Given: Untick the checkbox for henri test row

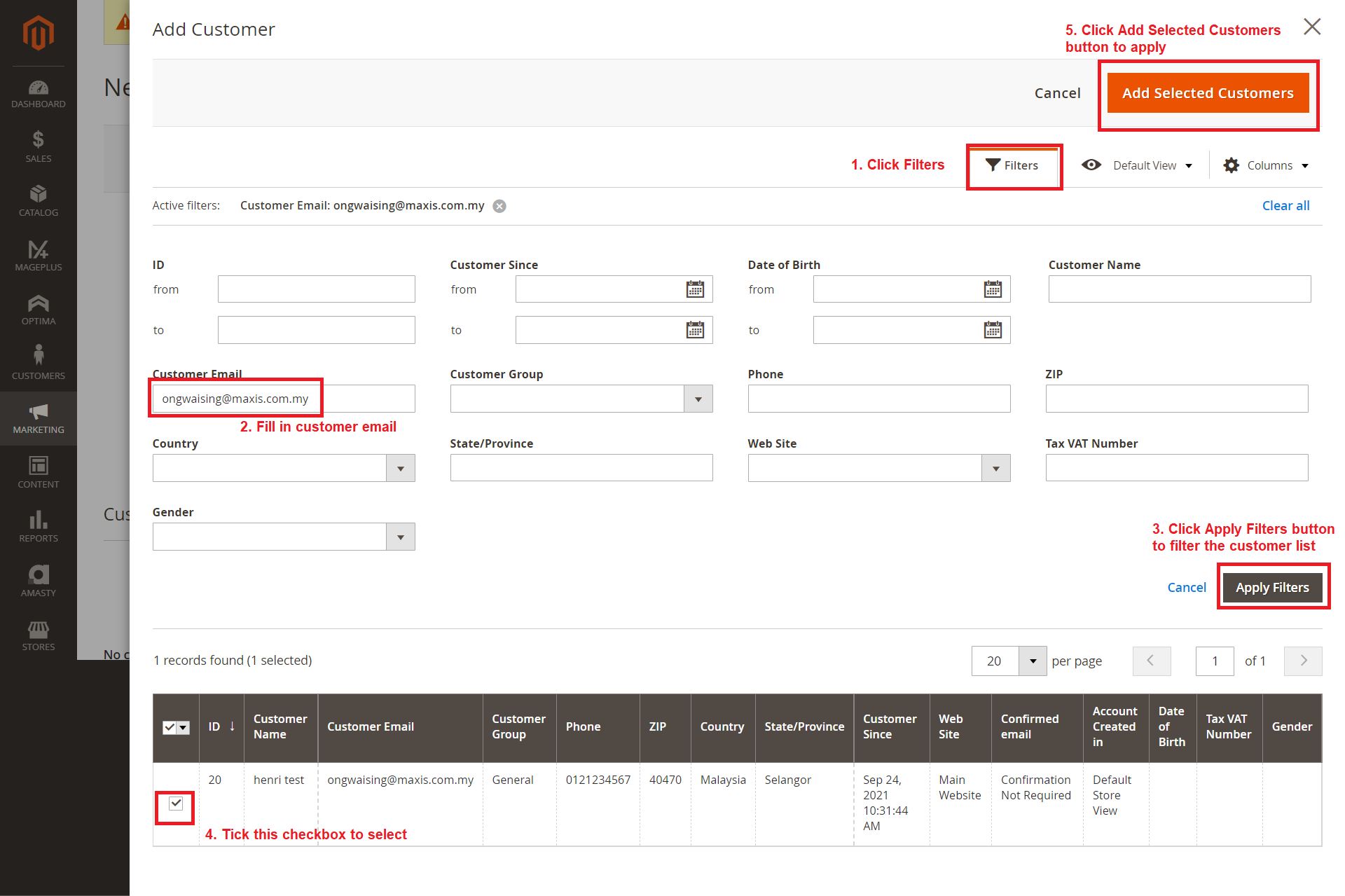Looking at the screenshot, I should (176, 804).
